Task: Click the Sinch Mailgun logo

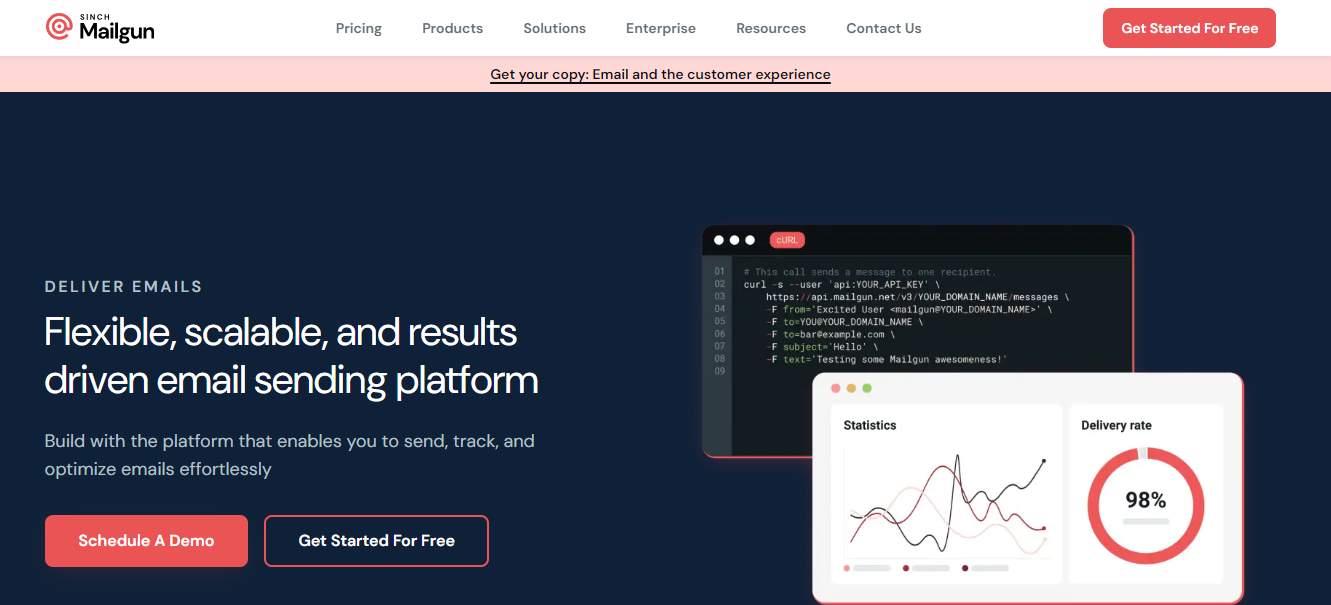Action: (100, 28)
